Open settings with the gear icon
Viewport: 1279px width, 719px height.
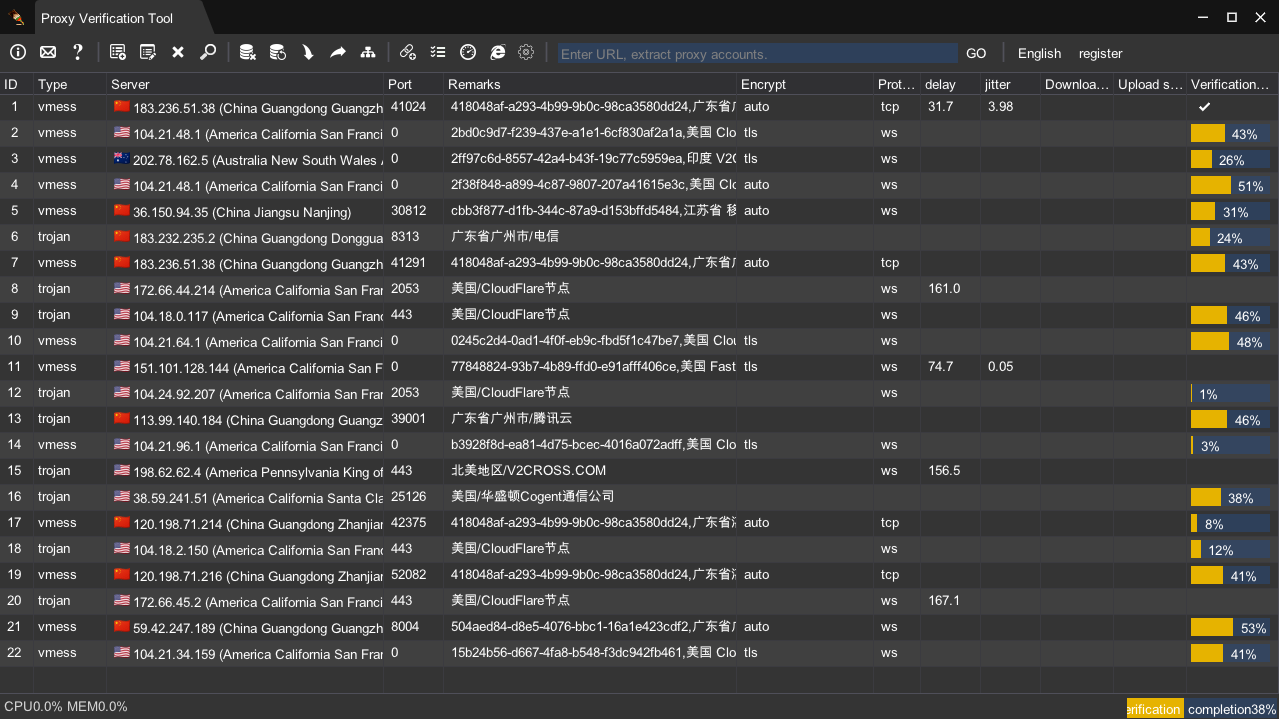(527, 52)
